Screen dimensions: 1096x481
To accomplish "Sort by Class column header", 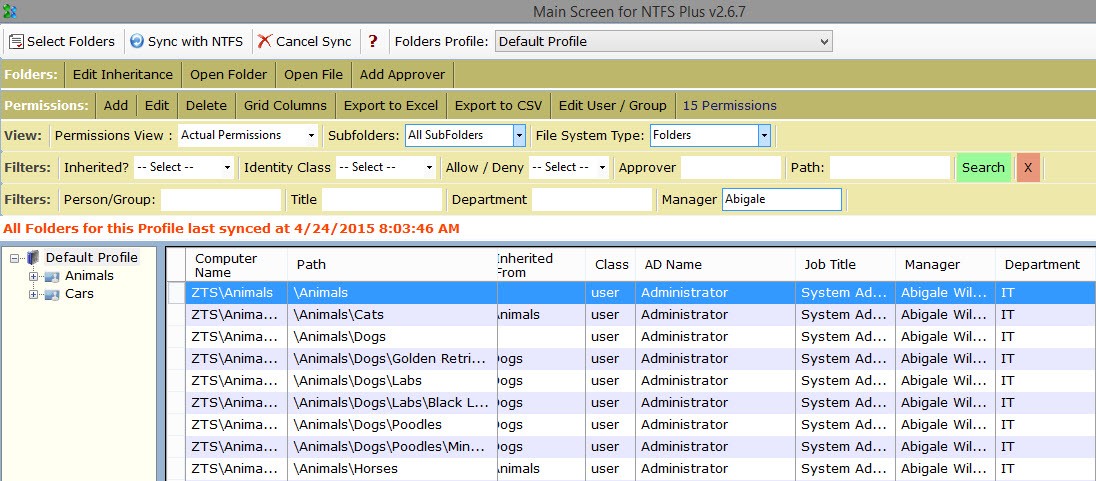I will coord(610,265).
